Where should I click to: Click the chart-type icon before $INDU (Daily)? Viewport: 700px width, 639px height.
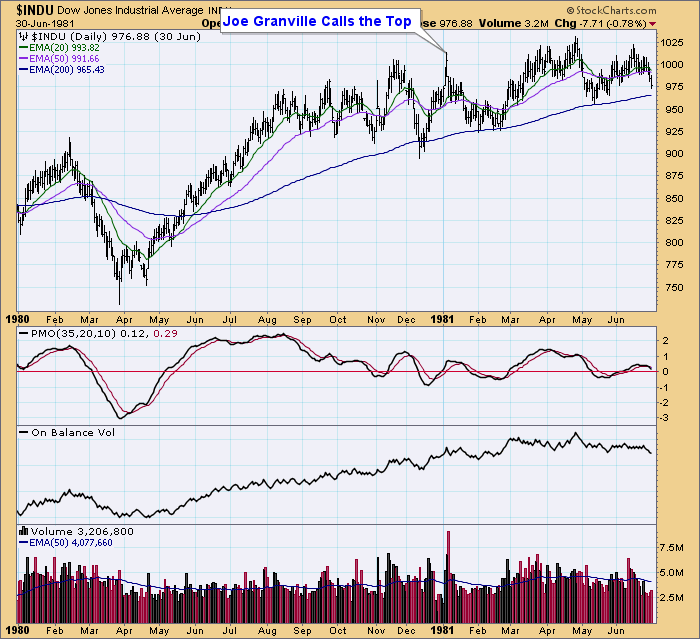click(x=25, y=37)
